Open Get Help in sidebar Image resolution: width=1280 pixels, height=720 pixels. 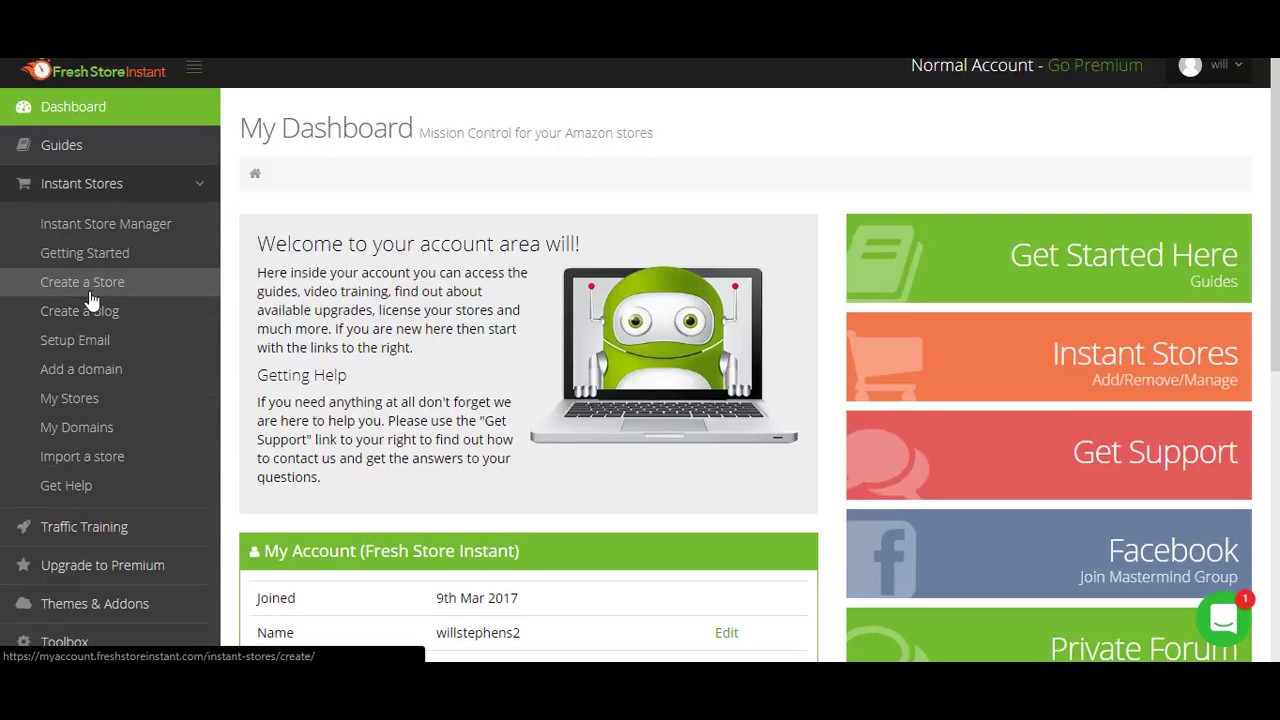[x=66, y=485]
